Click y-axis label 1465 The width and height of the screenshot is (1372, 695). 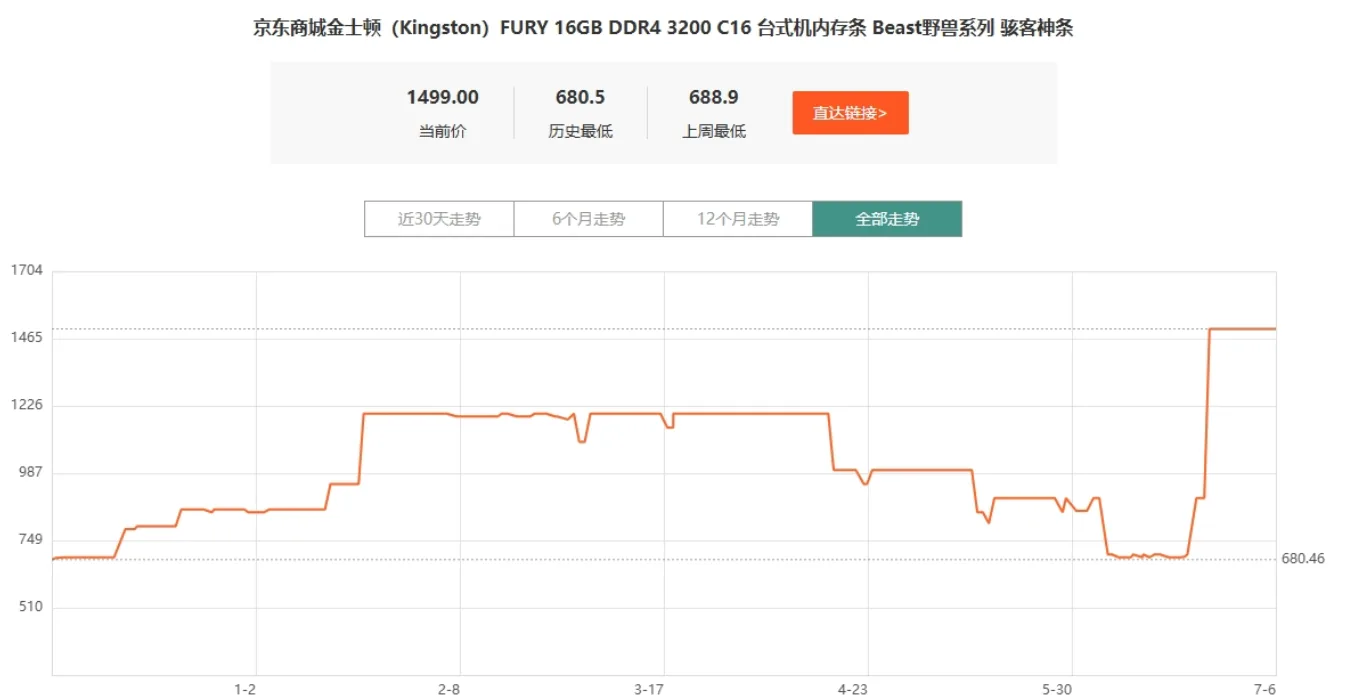26,338
